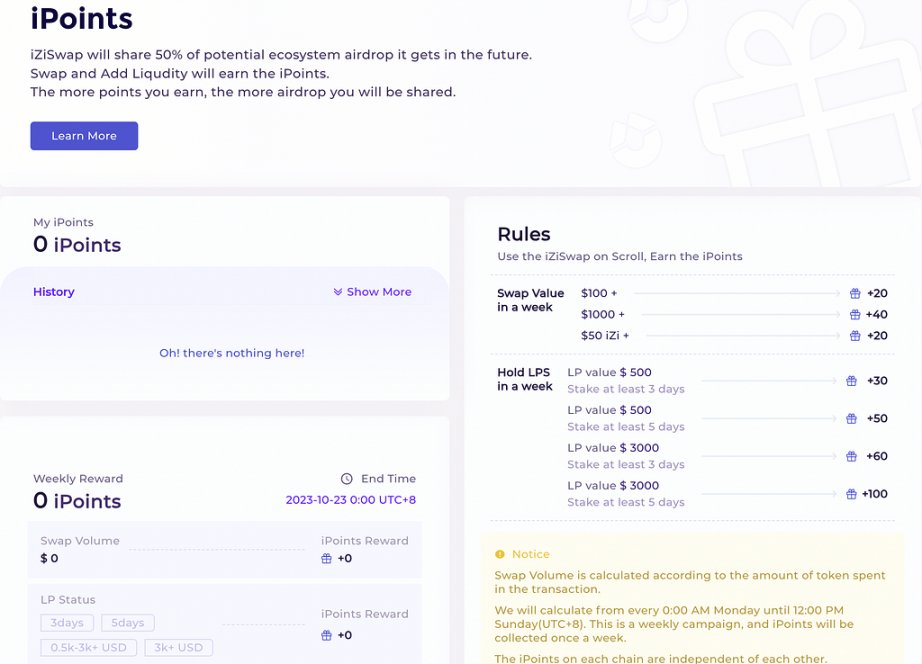Toggle the 3k+ USD status tag
Screen dimensions: 922x664
(179, 647)
